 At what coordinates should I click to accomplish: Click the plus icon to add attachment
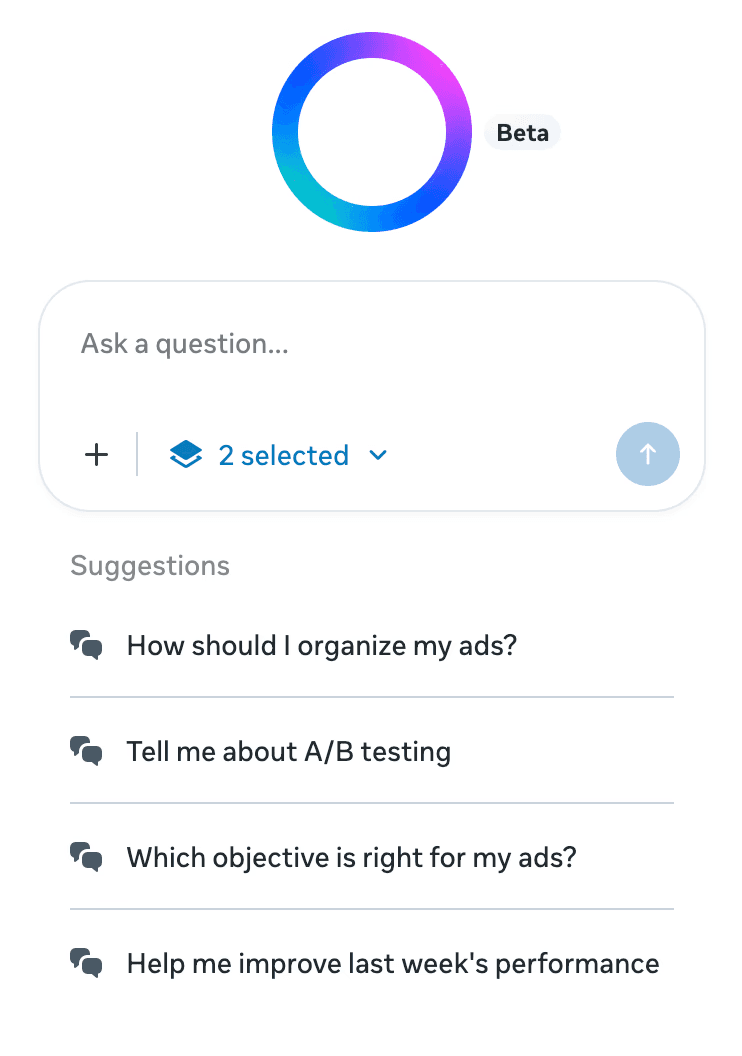tap(96, 455)
